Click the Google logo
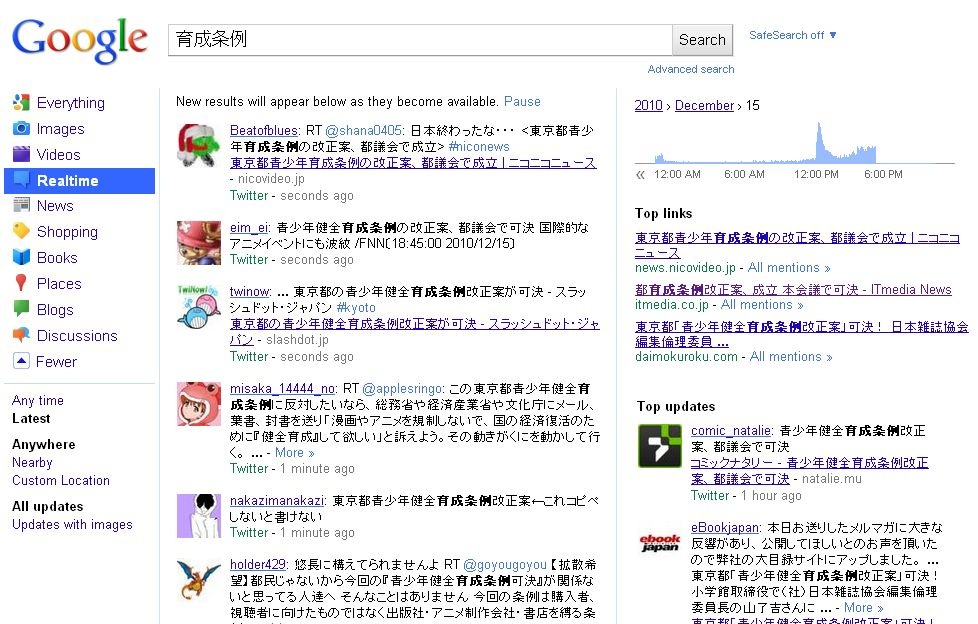Screen dimensions: 978x624 (x=80, y=40)
